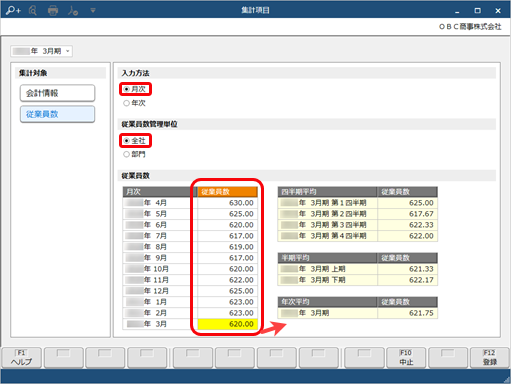511x384 pixels.
Task: Edit the 1月 employee count 623.00
Action: coord(228,302)
